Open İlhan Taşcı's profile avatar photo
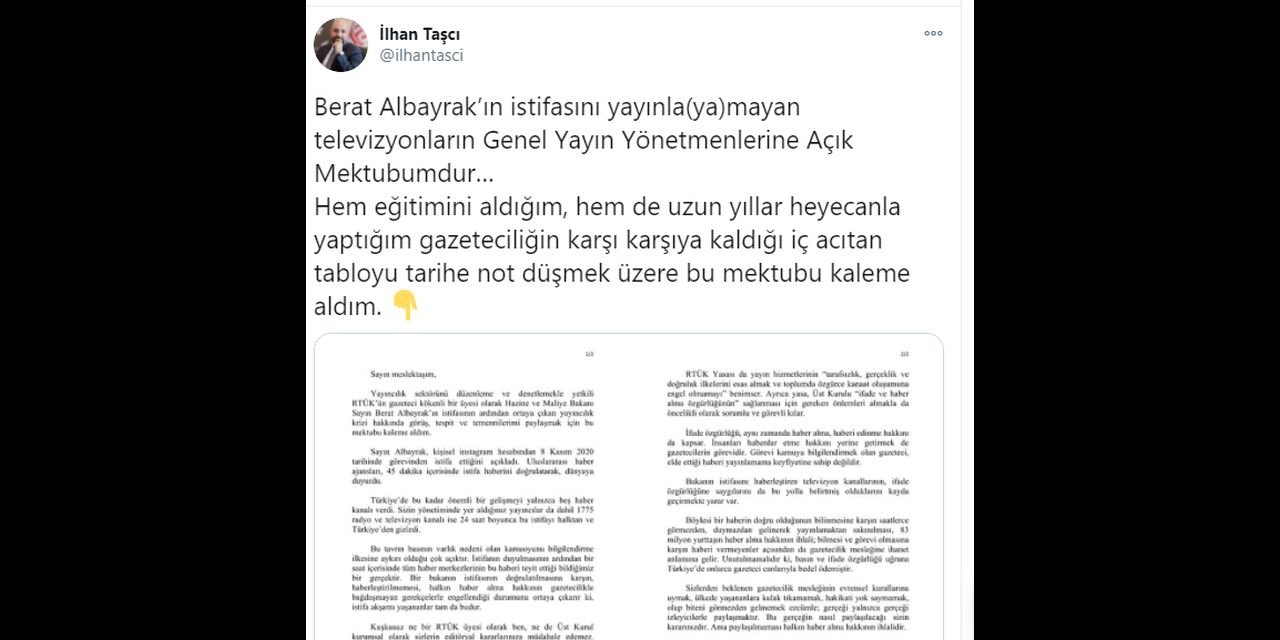This screenshot has height=640, width=1280. coord(341,44)
